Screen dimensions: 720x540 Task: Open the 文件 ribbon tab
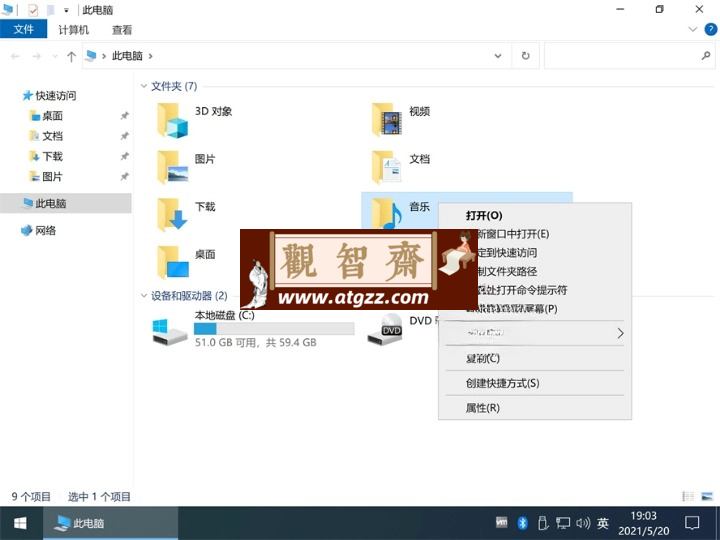[x=23, y=29]
